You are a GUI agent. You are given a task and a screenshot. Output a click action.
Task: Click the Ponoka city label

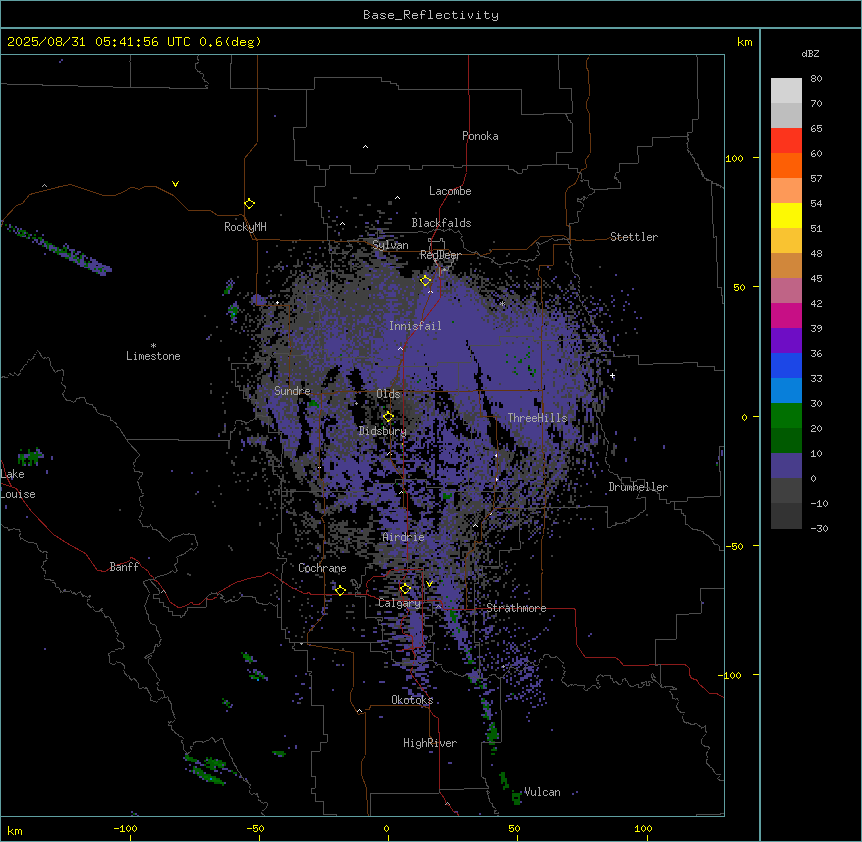point(480,136)
